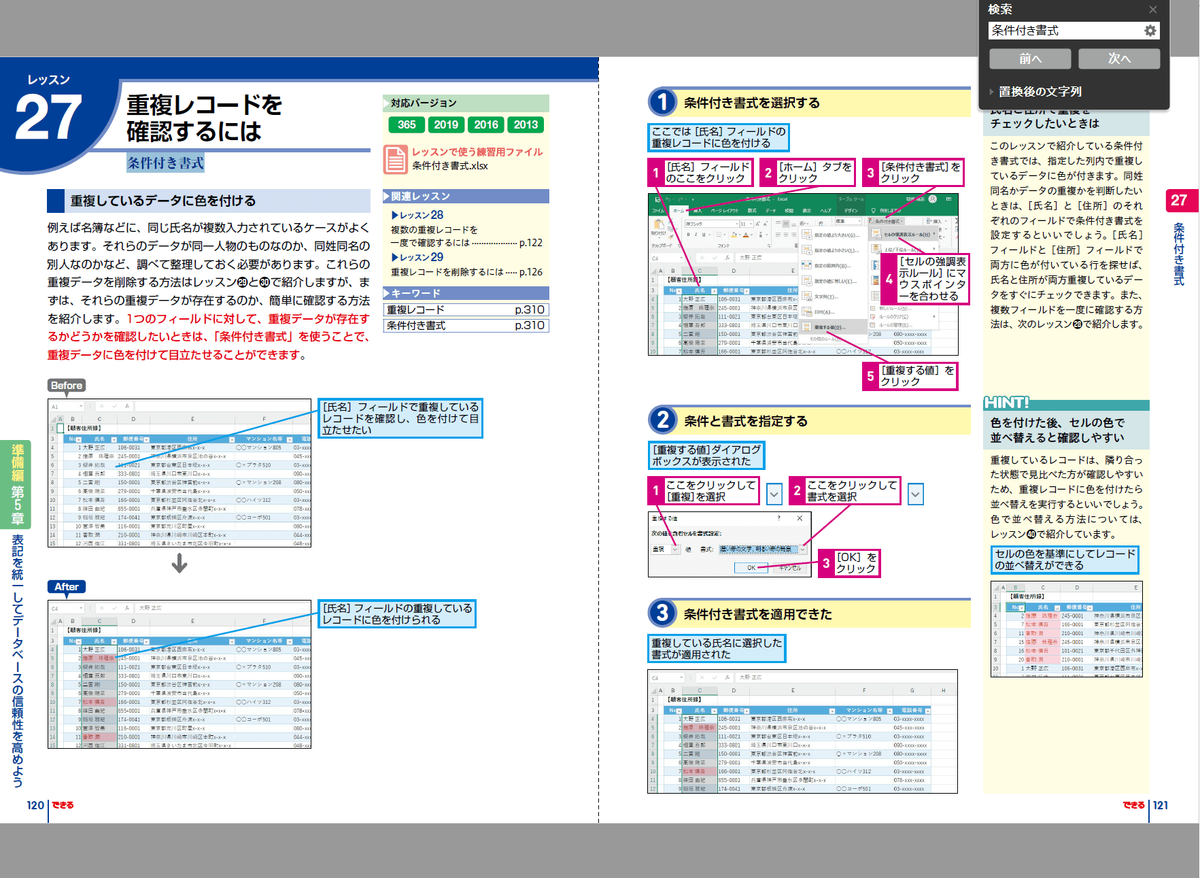1200x878 pixels.
Task: Click the green 準備編 第5章 side tab
Action: coord(16,484)
